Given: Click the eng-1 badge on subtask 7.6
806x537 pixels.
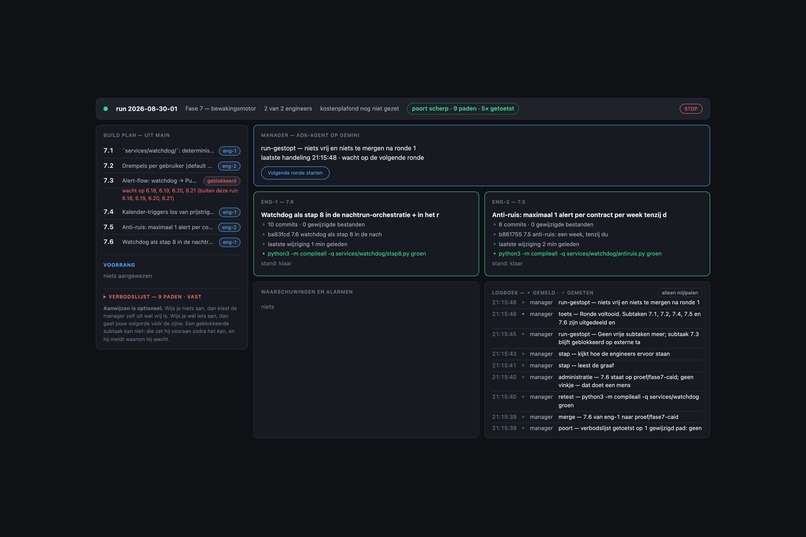Looking at the screenshot, I should tap(229, 242).
